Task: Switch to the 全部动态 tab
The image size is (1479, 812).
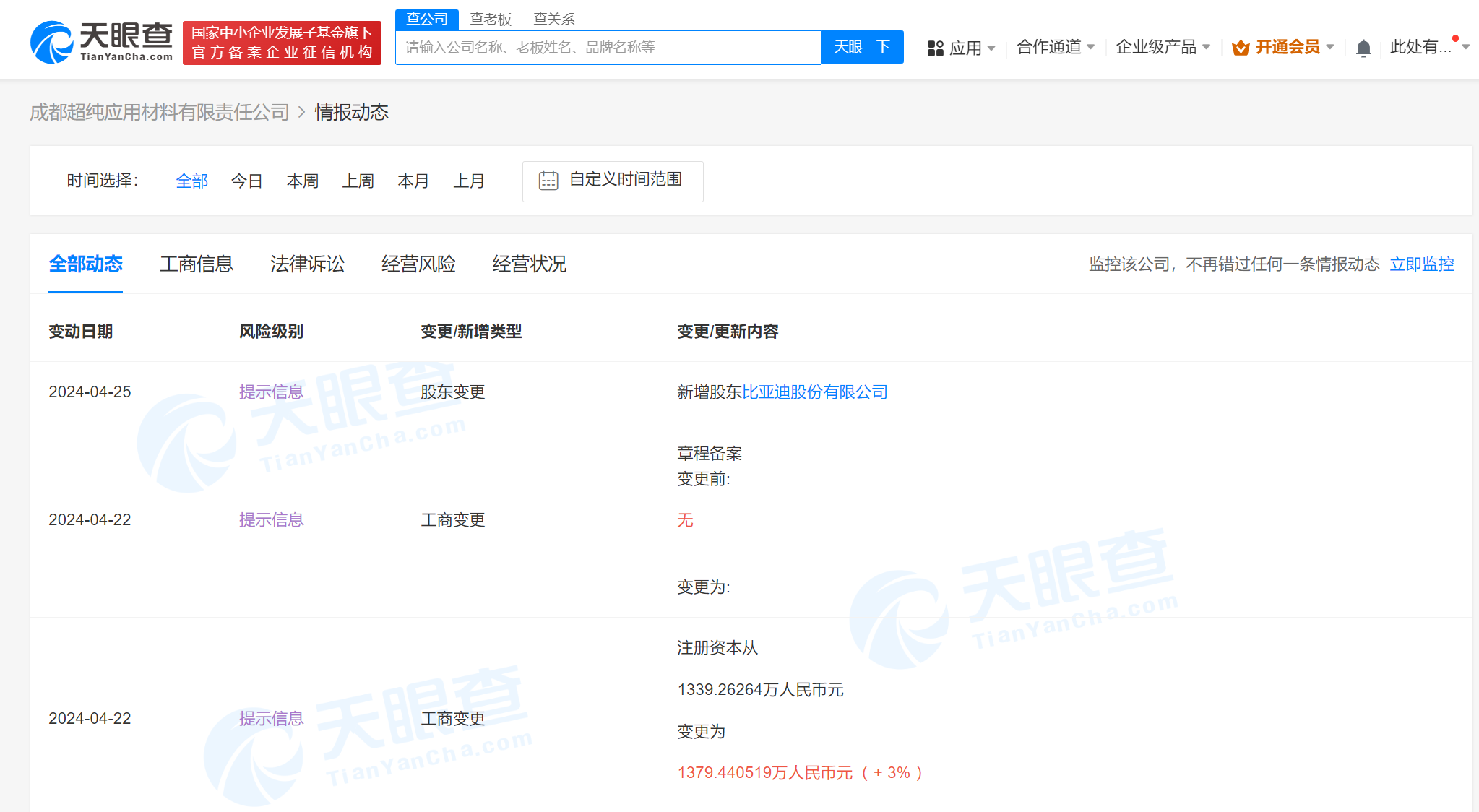Action: [x=85, y=264]
